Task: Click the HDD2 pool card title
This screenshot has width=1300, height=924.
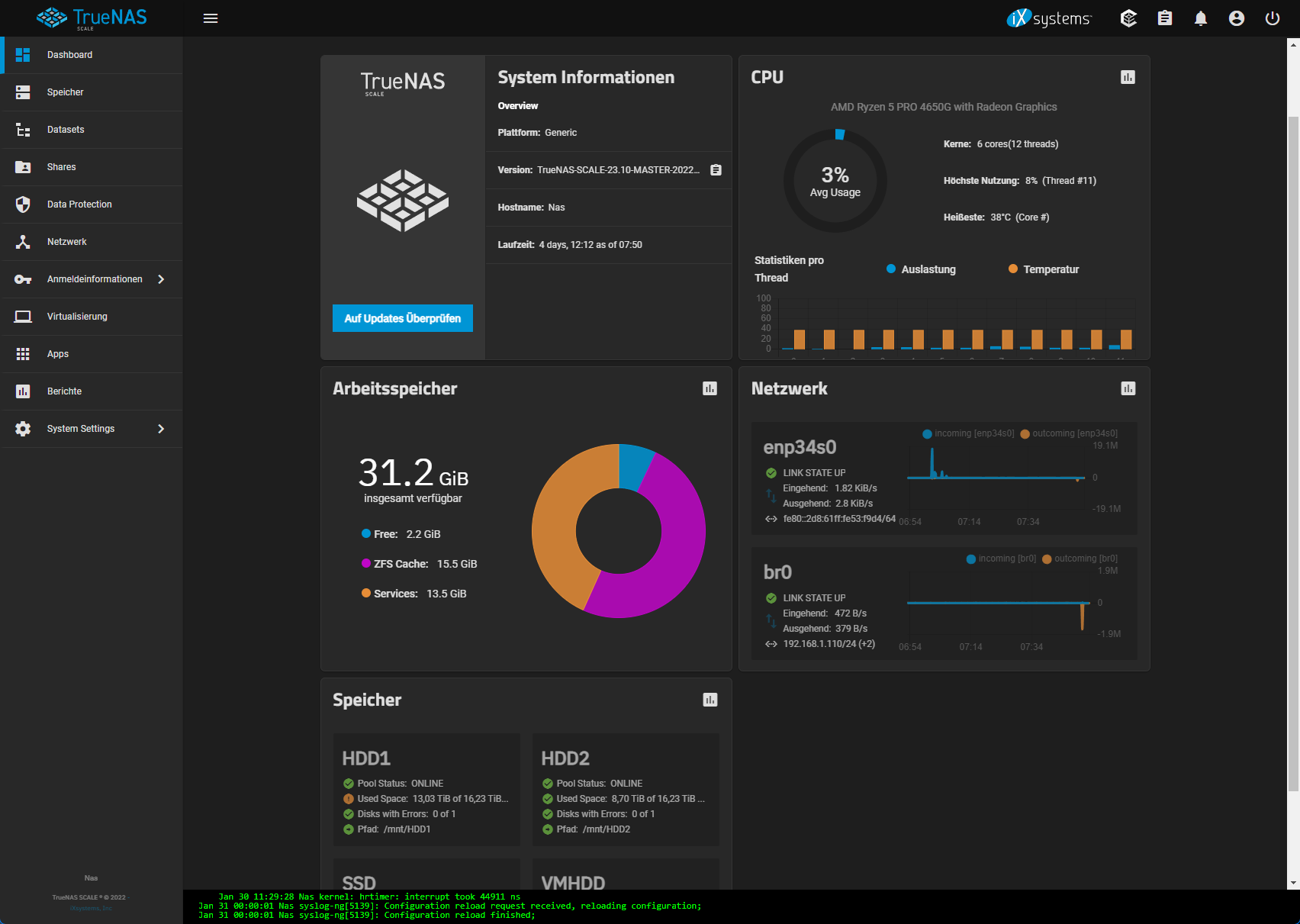Action: click(565, 758)
